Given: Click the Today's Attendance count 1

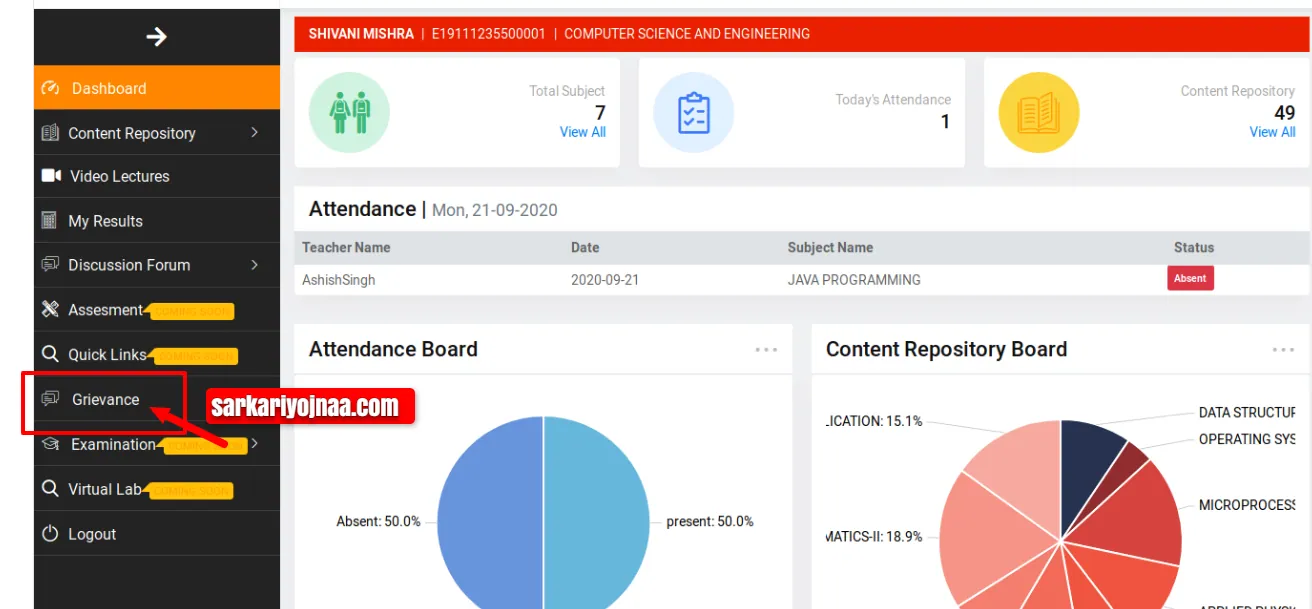Looking at the screenshot, I should (x=945, y=122).
